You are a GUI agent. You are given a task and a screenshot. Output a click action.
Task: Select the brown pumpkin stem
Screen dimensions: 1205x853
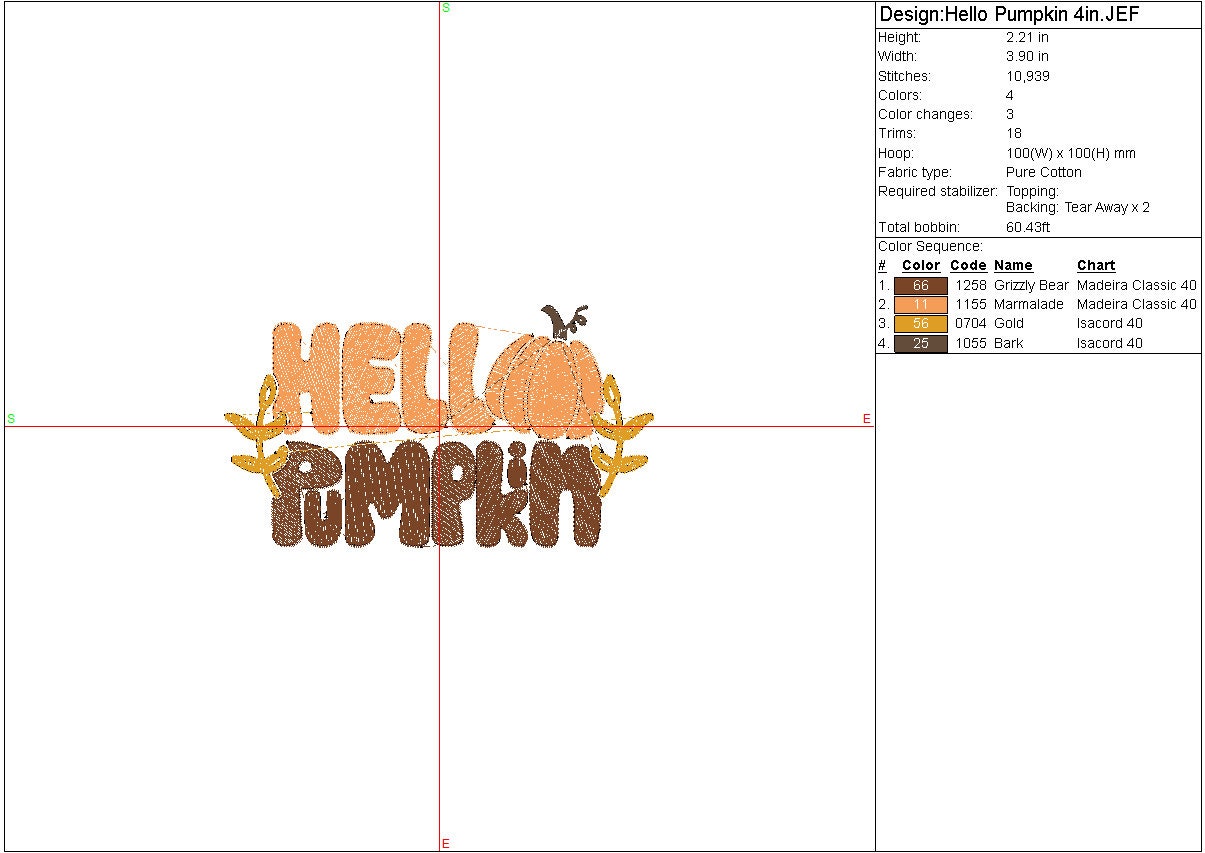point(558,320)
